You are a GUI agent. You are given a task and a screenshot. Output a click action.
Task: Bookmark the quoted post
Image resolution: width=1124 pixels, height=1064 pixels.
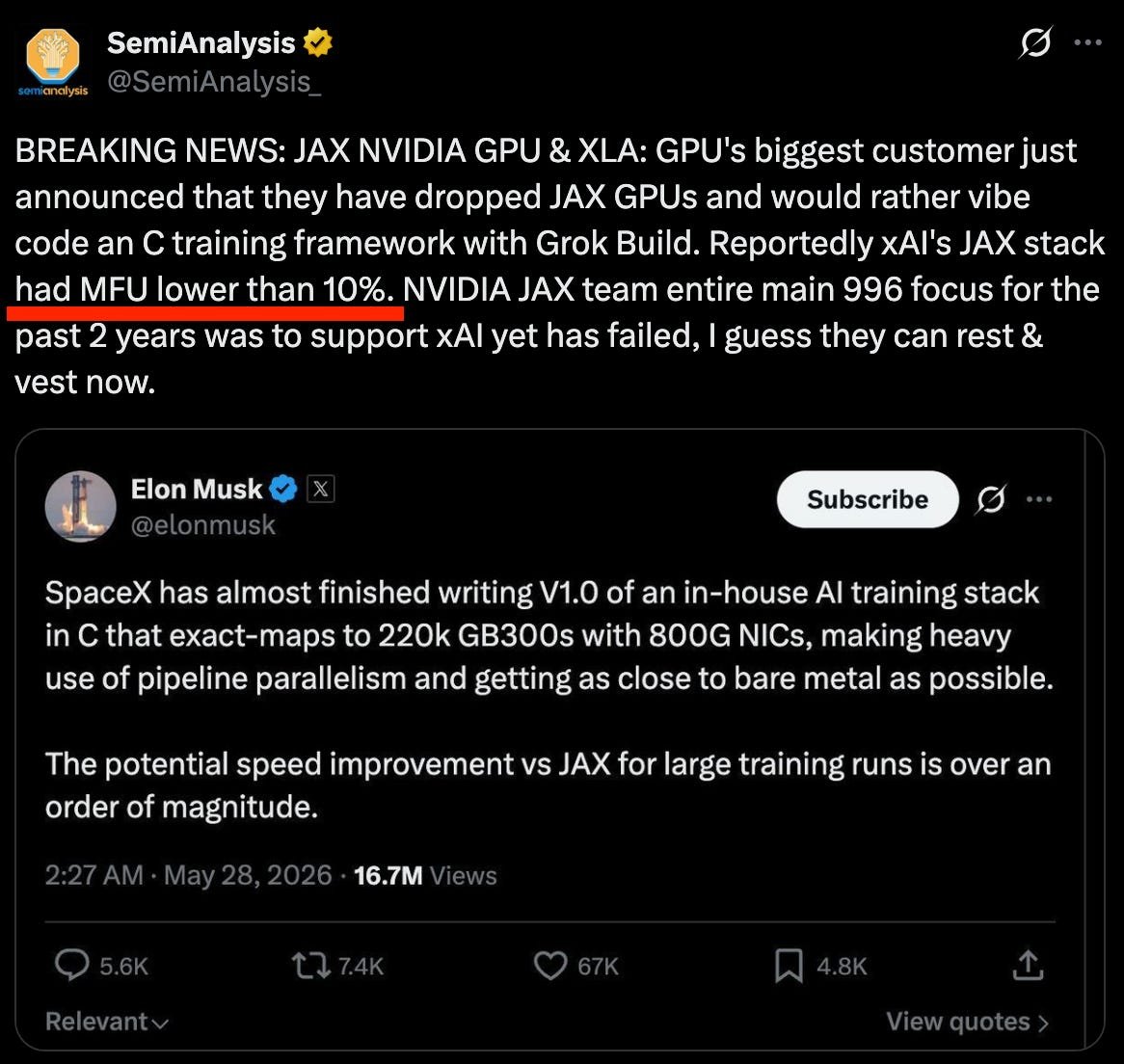pyautogui.click(x=820, y=966)
